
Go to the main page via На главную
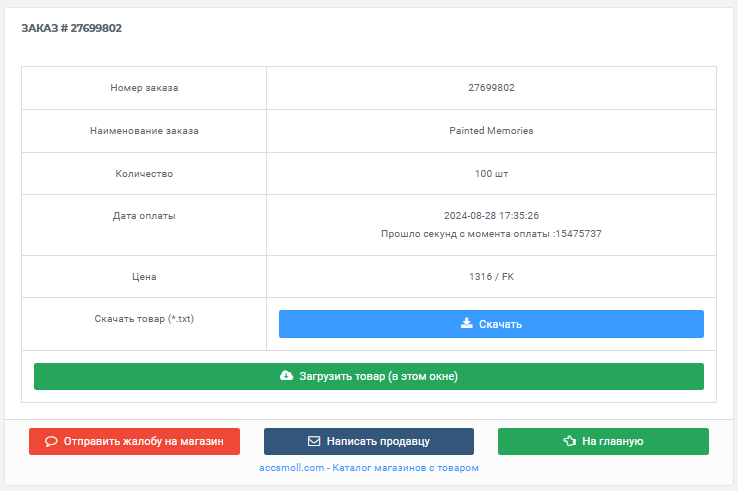pyautogui.click(x=603, y=441)
